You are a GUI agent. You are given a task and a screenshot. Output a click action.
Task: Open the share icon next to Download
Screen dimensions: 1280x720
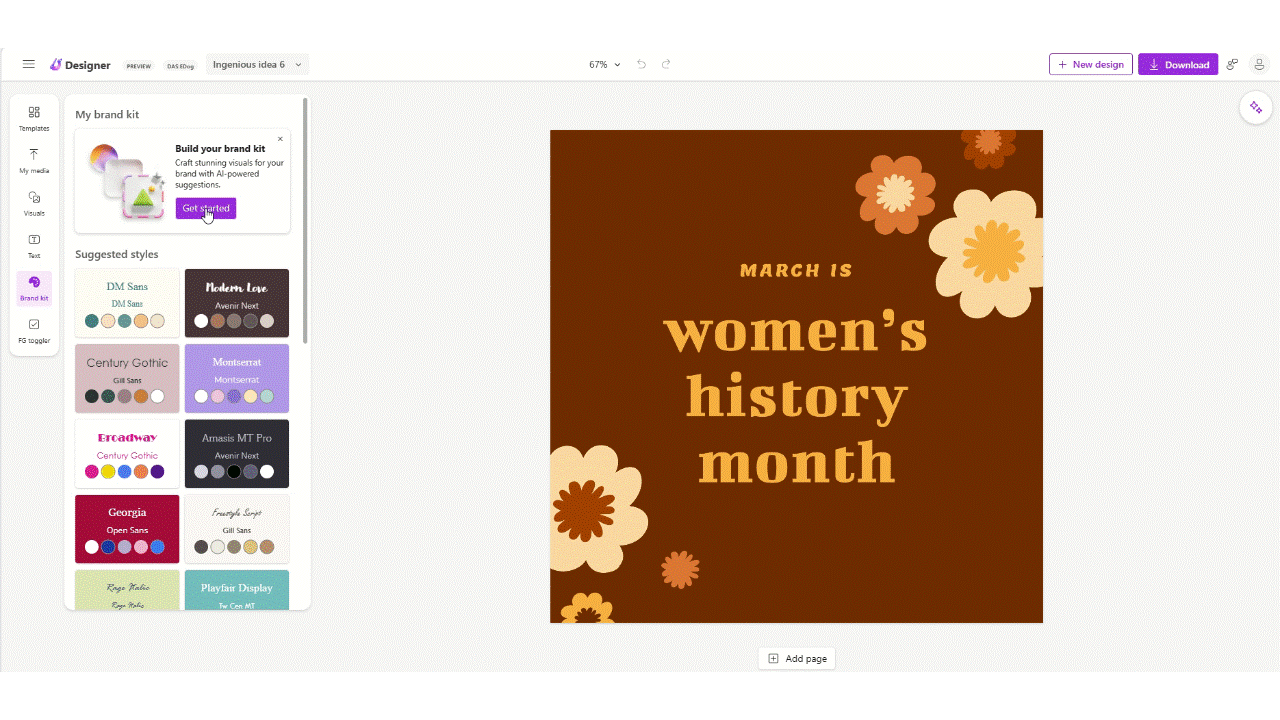click(x=1232, y=64)
